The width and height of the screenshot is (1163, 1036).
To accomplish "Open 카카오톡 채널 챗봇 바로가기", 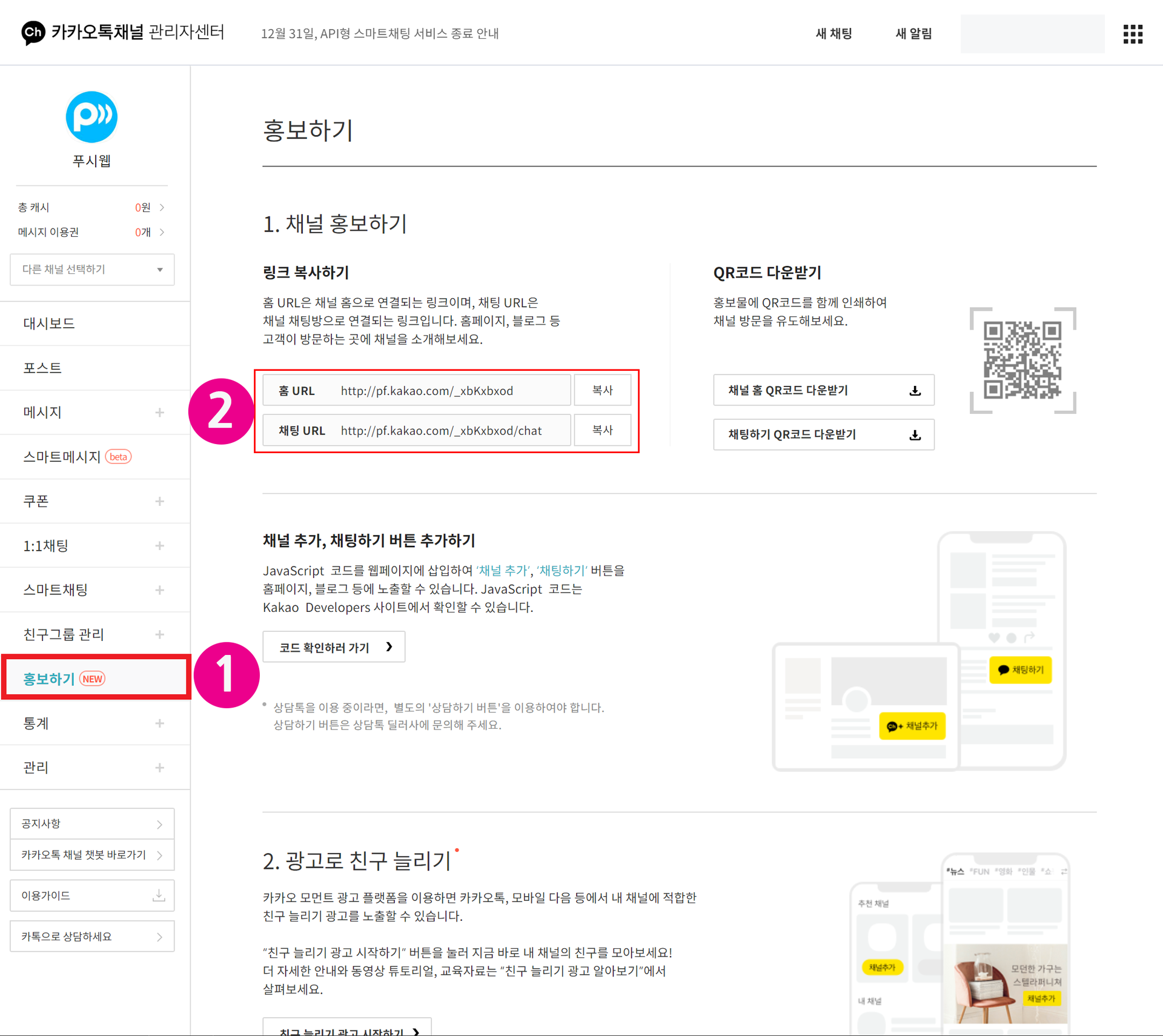I will 92,855.
